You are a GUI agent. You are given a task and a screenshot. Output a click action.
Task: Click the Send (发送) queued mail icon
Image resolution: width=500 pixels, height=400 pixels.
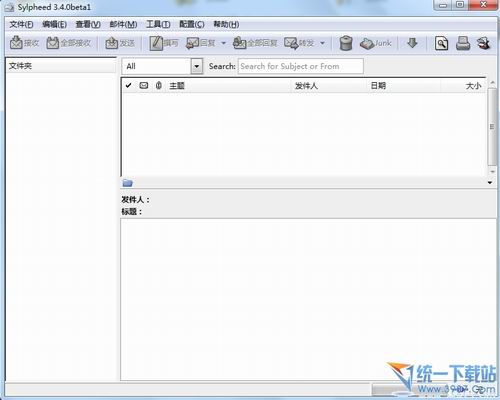(112, 43)
